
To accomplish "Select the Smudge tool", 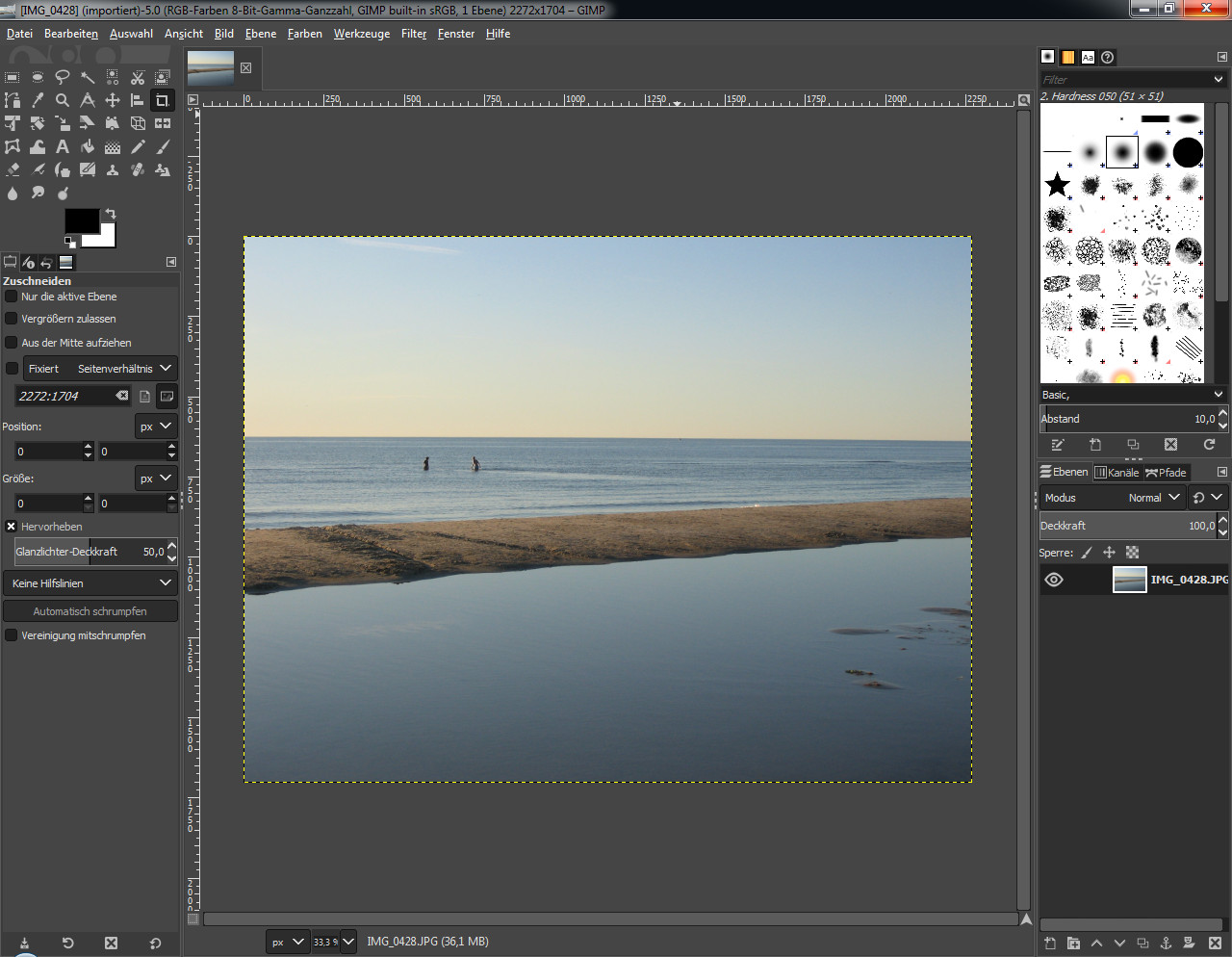I will pos(38,193).
